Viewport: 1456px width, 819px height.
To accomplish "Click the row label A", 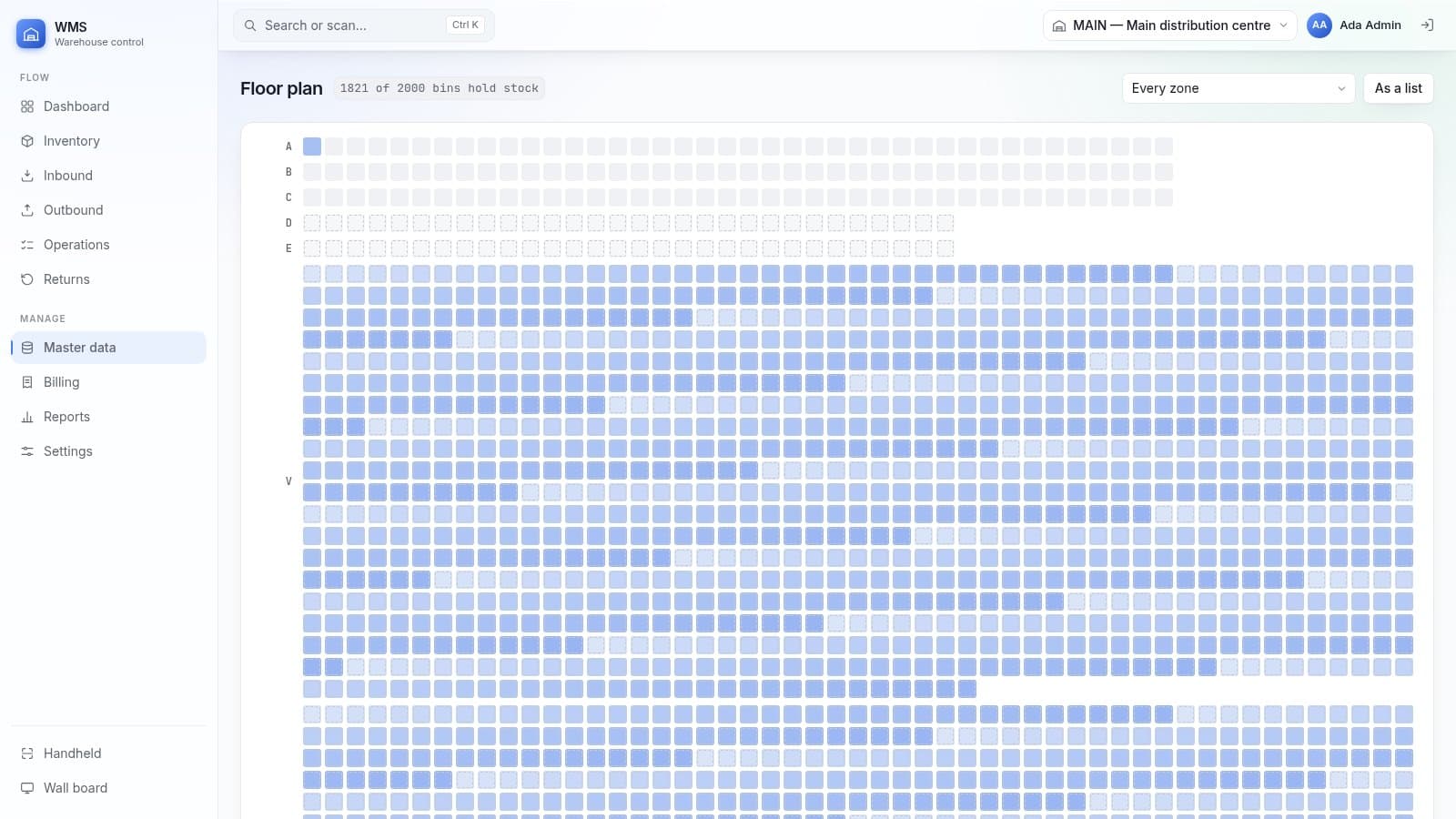I will (x=288, y=147).
